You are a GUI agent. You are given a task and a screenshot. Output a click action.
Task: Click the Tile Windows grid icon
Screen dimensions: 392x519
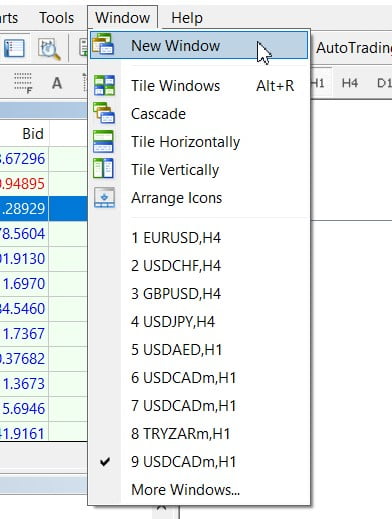104,85
